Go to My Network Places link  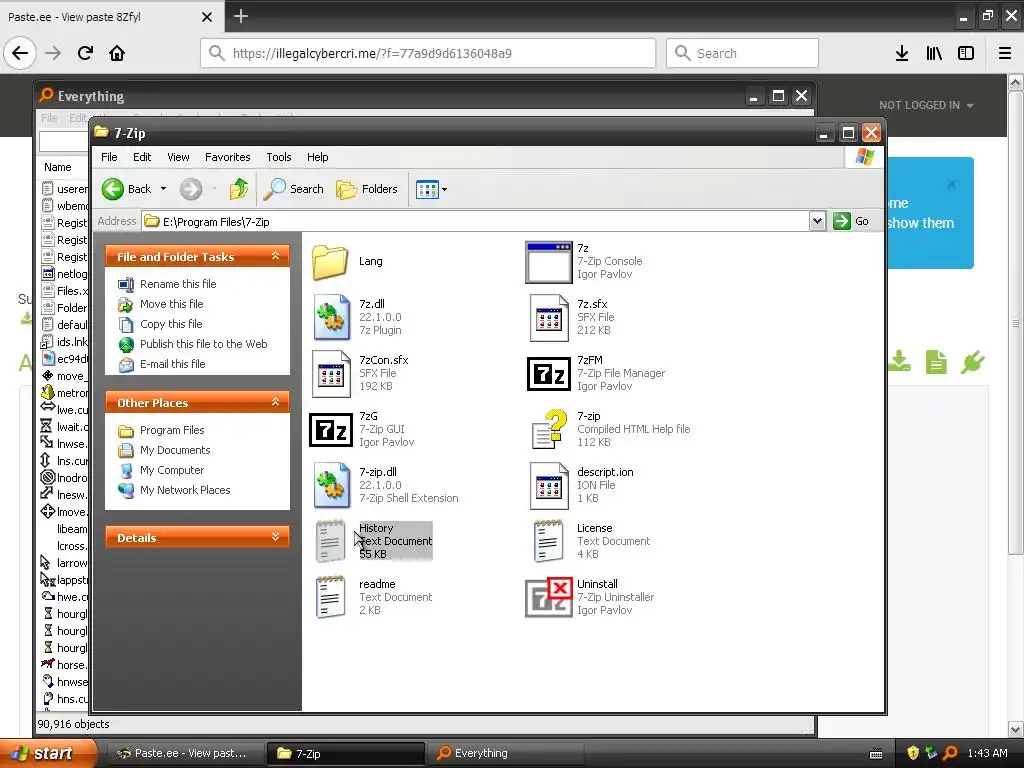[x=185, y=490]
